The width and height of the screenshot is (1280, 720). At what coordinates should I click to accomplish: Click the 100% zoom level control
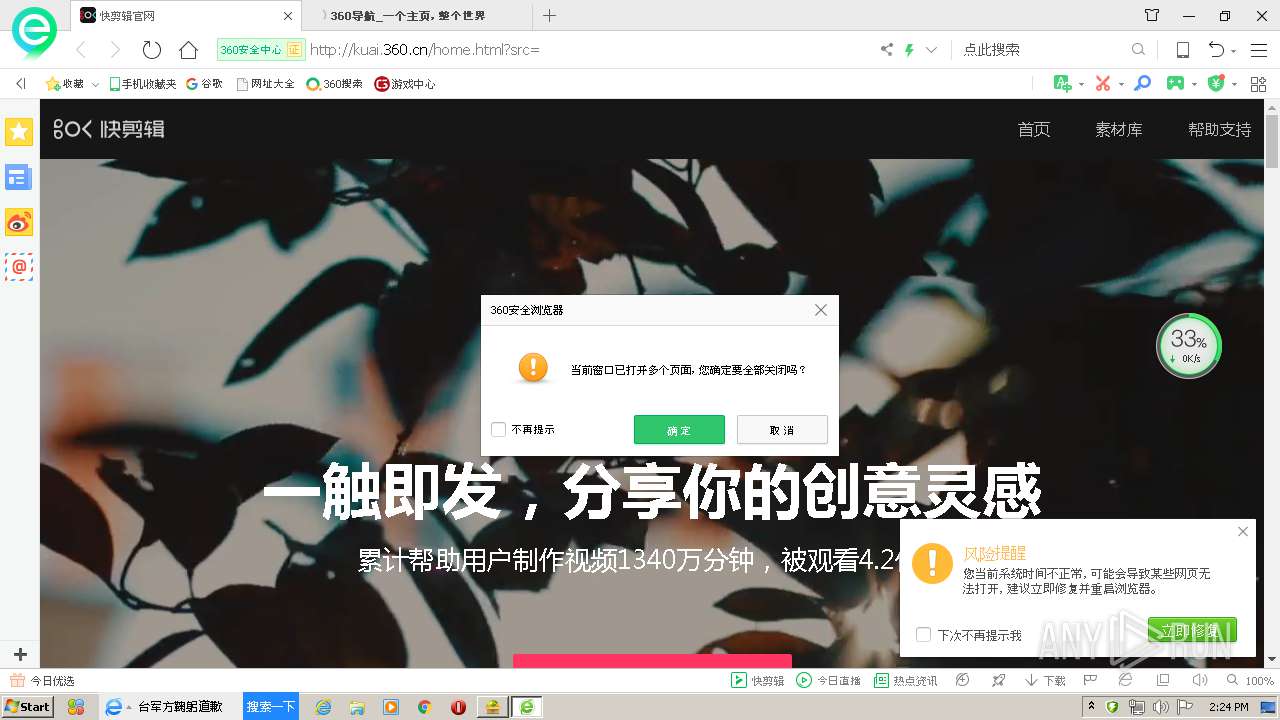(1250, 680)
